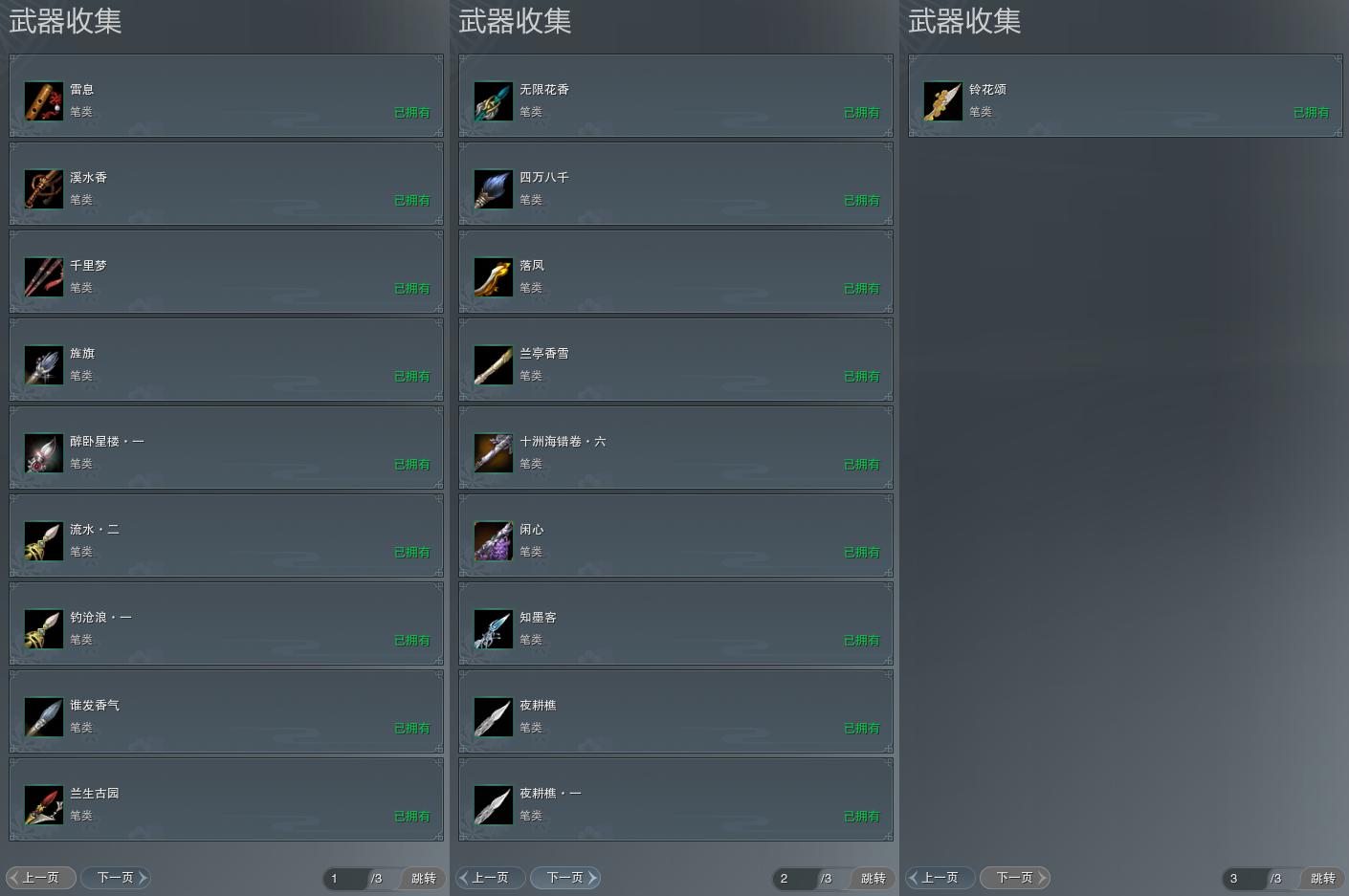The height and width of the screenshot is (896, 1349).
Task: Click page number field showing 2
Action: pyautogui.click(x=794, y=878)
